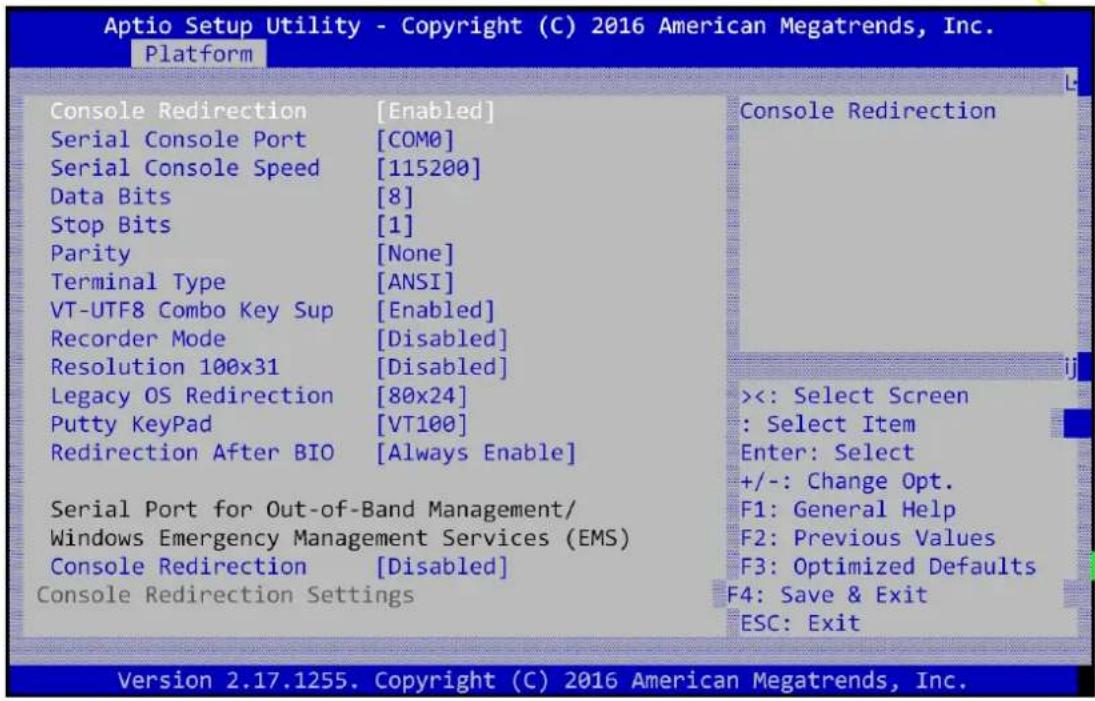Select the Terminal Type setting
Screen dimensions: 1095x701
[x=138, y=282]
